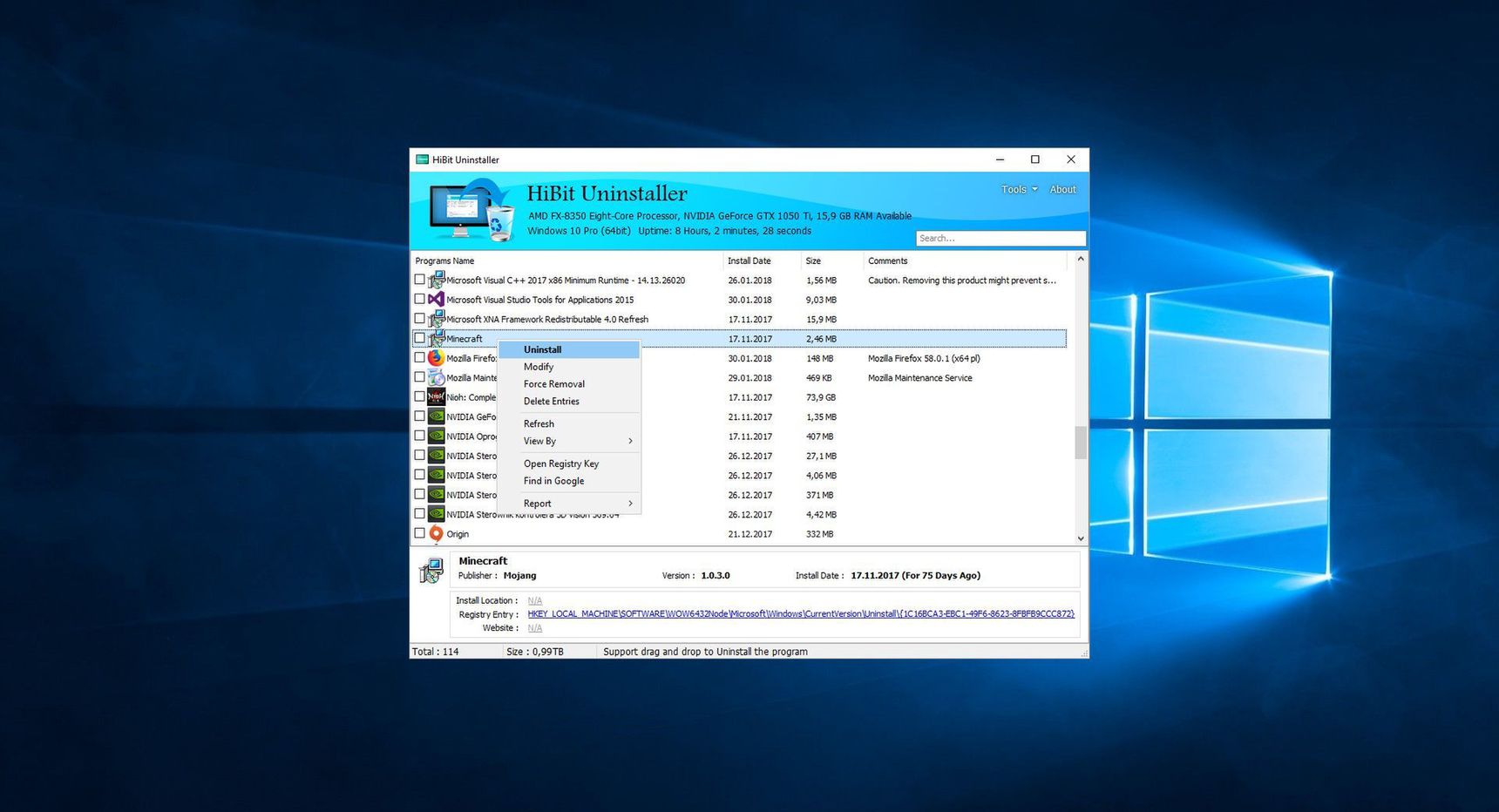Click the Minecraft icon in the details panel
The height and width of the screenshot is (812, 1499).
(x=431, y=570)
